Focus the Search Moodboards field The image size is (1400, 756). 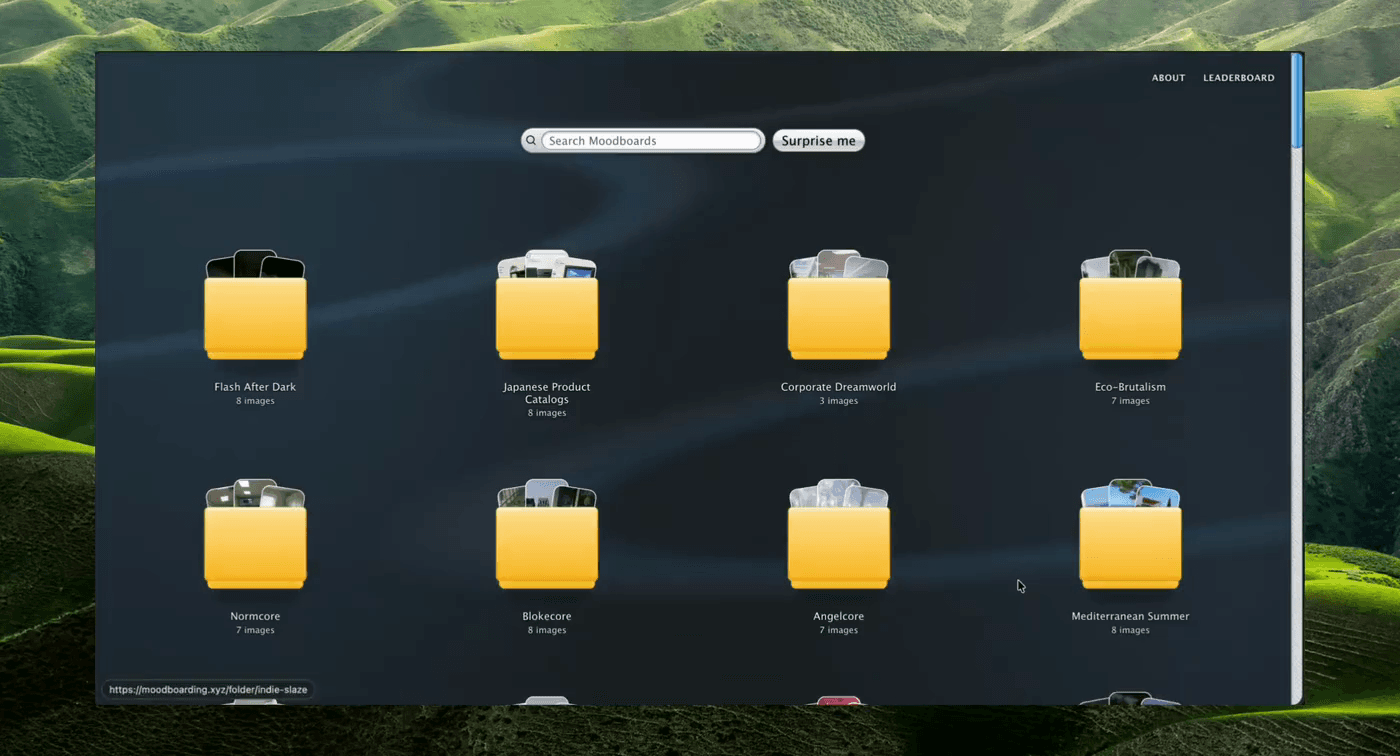[x=652, y=141]
